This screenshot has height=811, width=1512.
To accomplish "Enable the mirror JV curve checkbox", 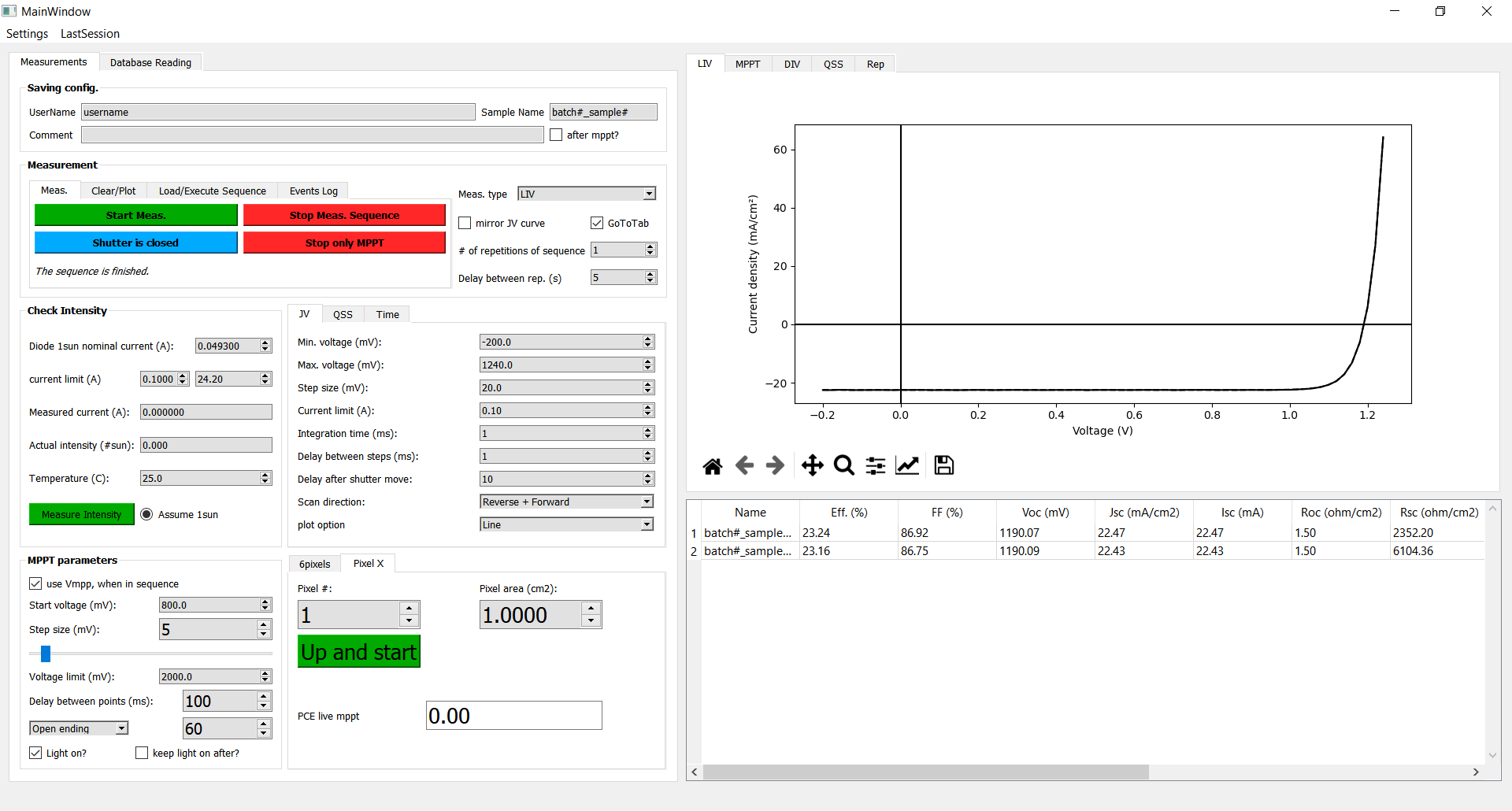I will click(x=465, y=223).
